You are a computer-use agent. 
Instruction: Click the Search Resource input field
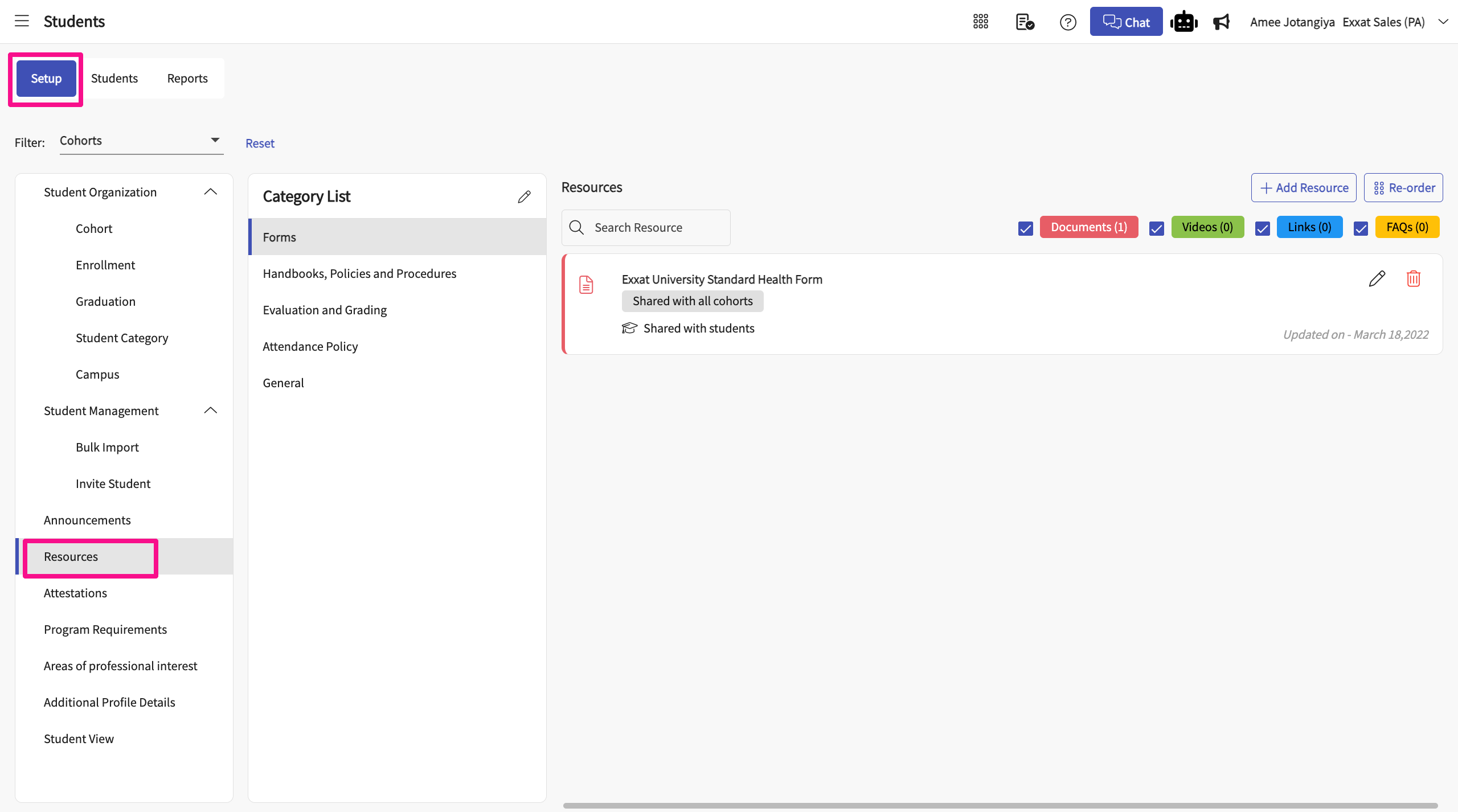[655, 228]
